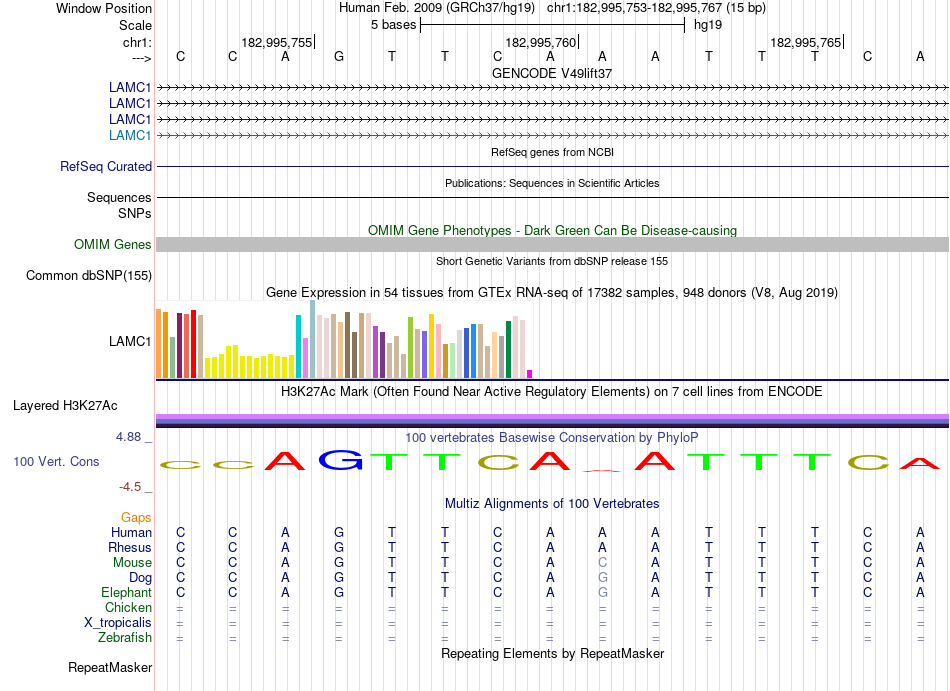Click position marker 182,995,760
The width and height of the screenshot is (950, 691).
pyautogui.click(x=541, y=42)
